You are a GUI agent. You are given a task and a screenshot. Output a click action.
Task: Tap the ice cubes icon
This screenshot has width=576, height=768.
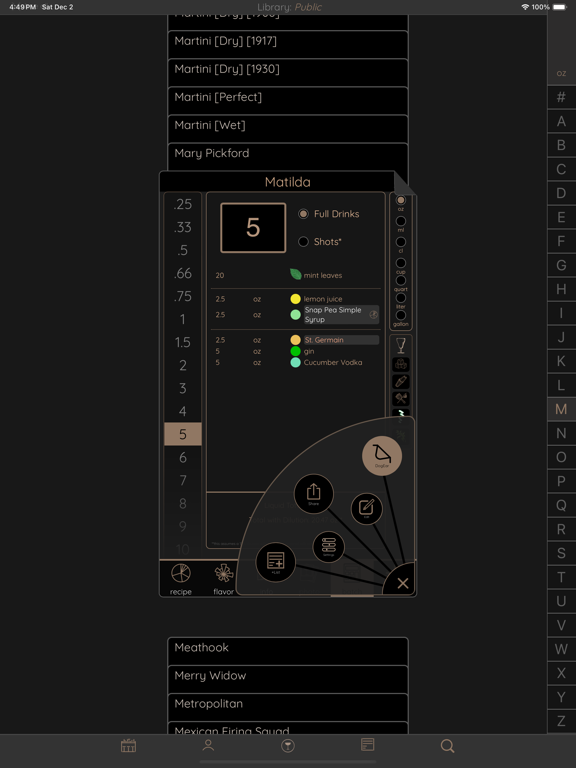(401, 364)
